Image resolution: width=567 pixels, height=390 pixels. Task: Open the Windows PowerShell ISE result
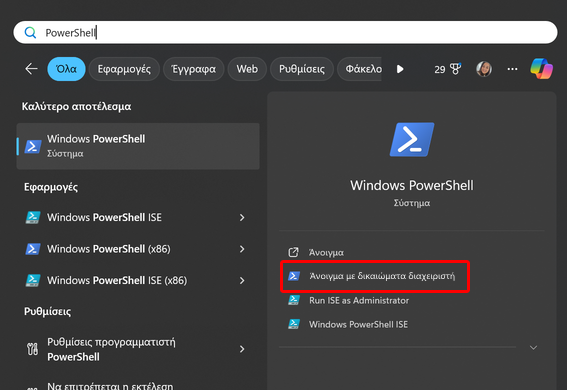pyautogui.click(x=138, y=217)
